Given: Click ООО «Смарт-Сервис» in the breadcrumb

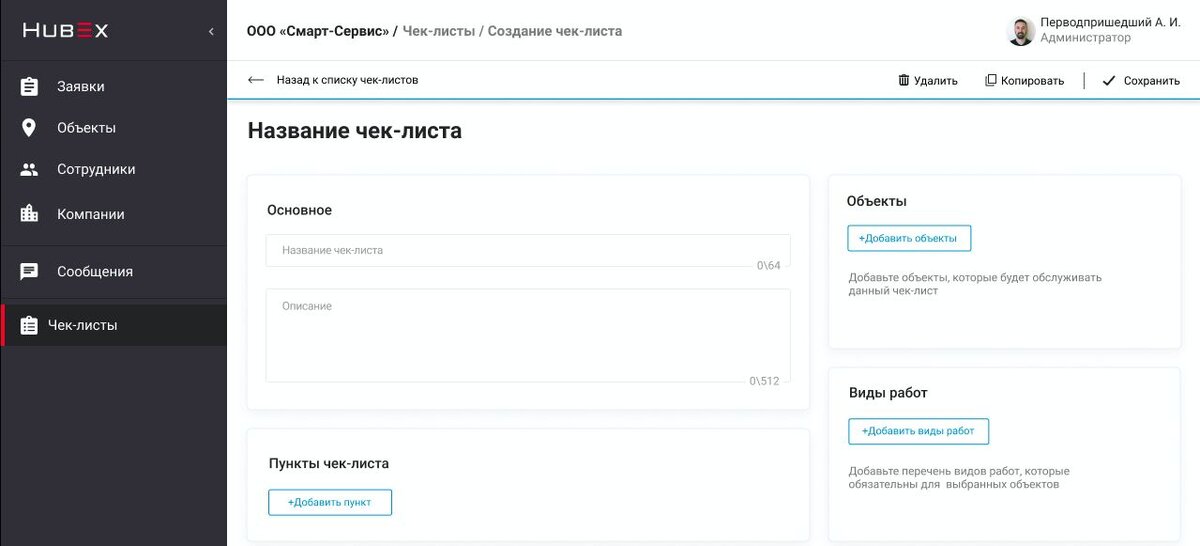Looking at the screenshot, I should tap(318, 31).
